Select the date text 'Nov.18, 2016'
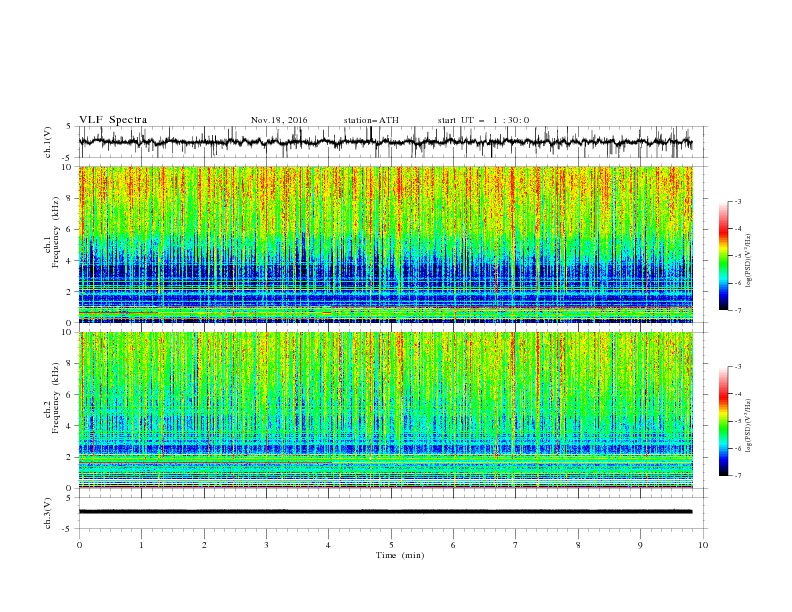 (x=279, y=120)
